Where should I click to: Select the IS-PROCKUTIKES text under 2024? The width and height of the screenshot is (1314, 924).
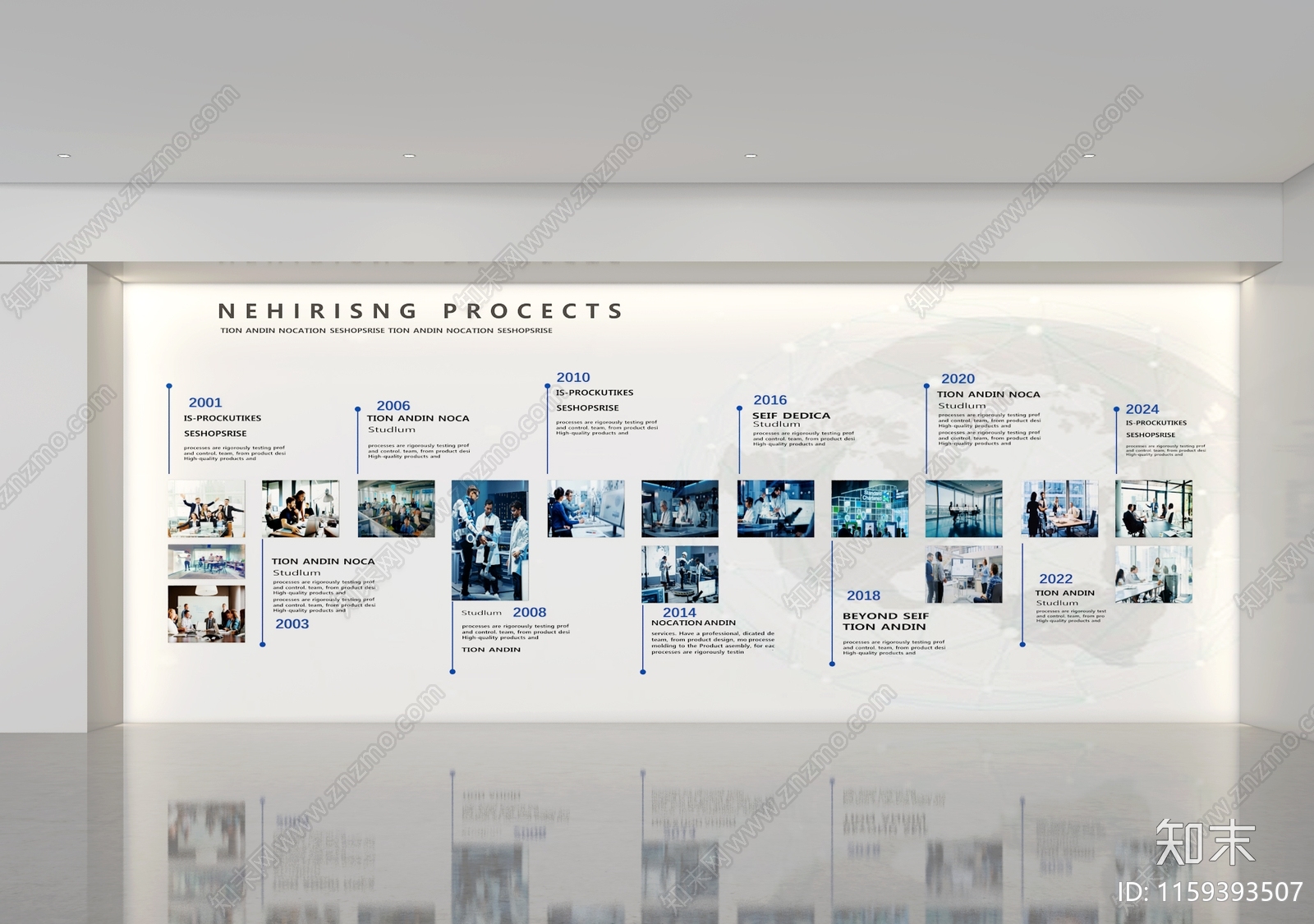click(1155, 423)
